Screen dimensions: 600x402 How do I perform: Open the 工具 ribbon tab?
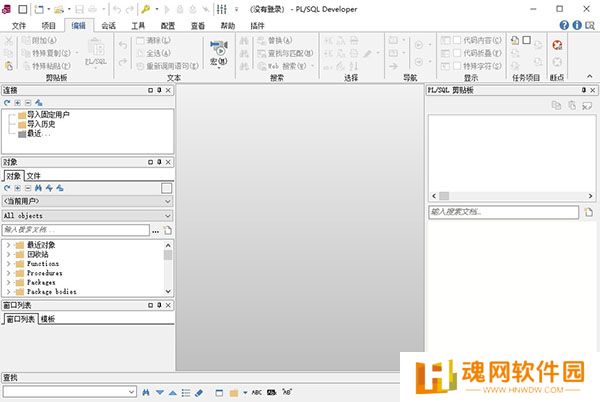click(x=138, y=26)
